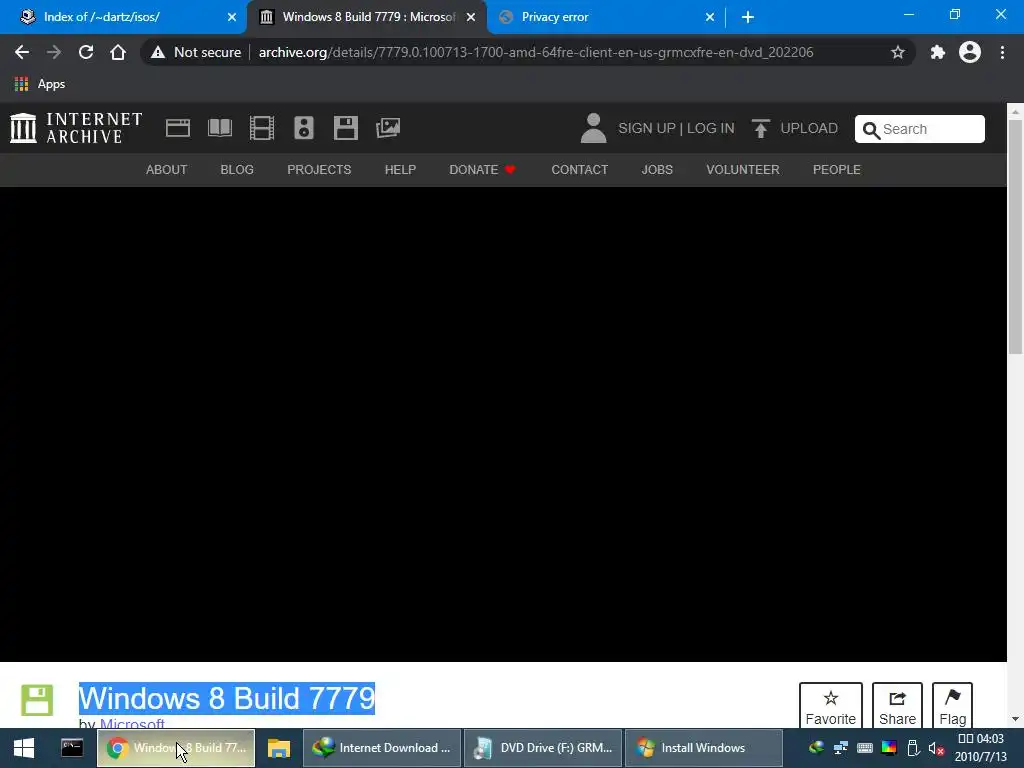Switch to the Privacy error tab
Viewport: 1024px width, 768px height.
tap(607, 17)
